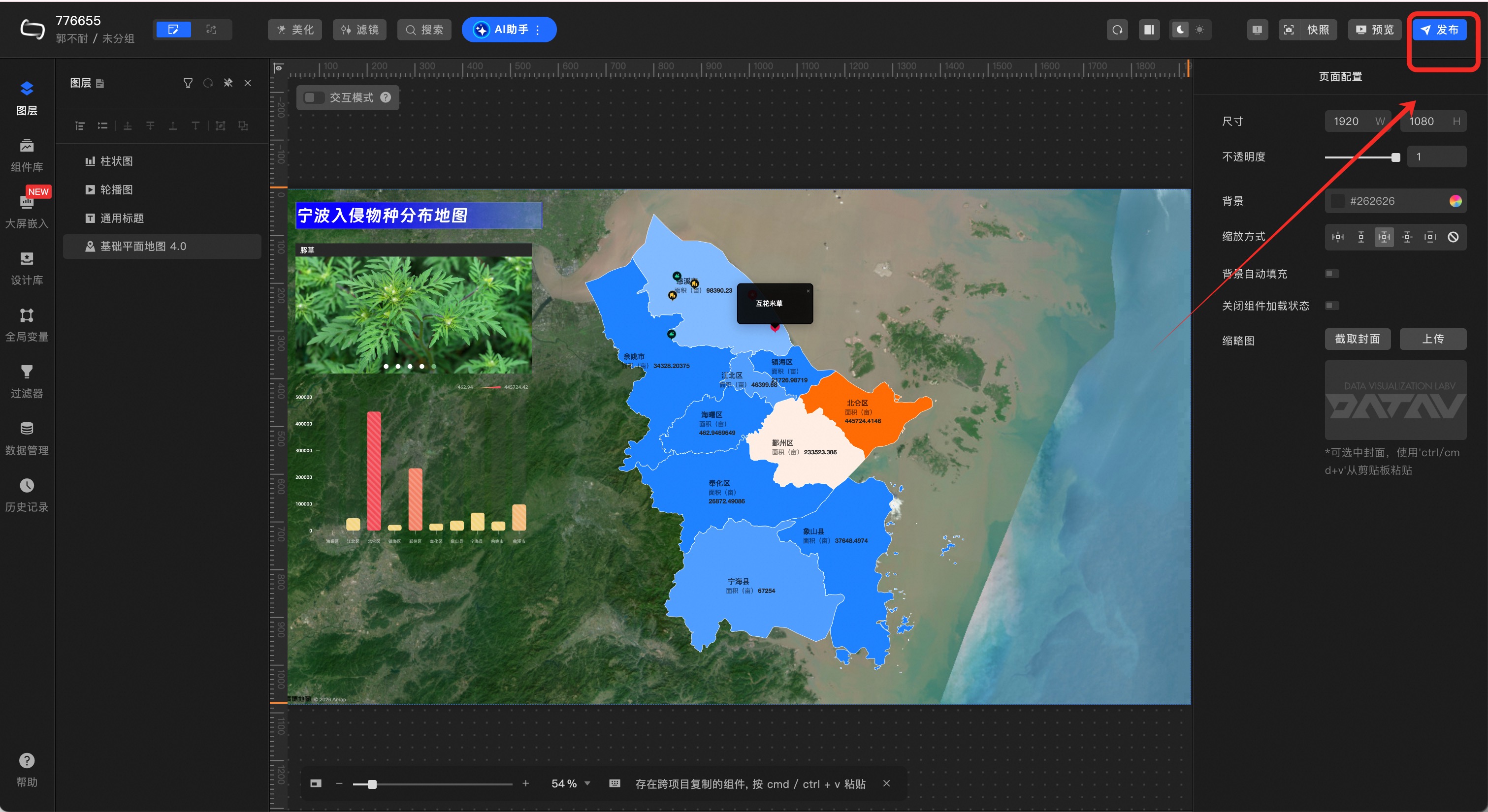Screen dimensions: 1488x812
Task: Select the 轮播图 layer
Action: click(117, 190)
